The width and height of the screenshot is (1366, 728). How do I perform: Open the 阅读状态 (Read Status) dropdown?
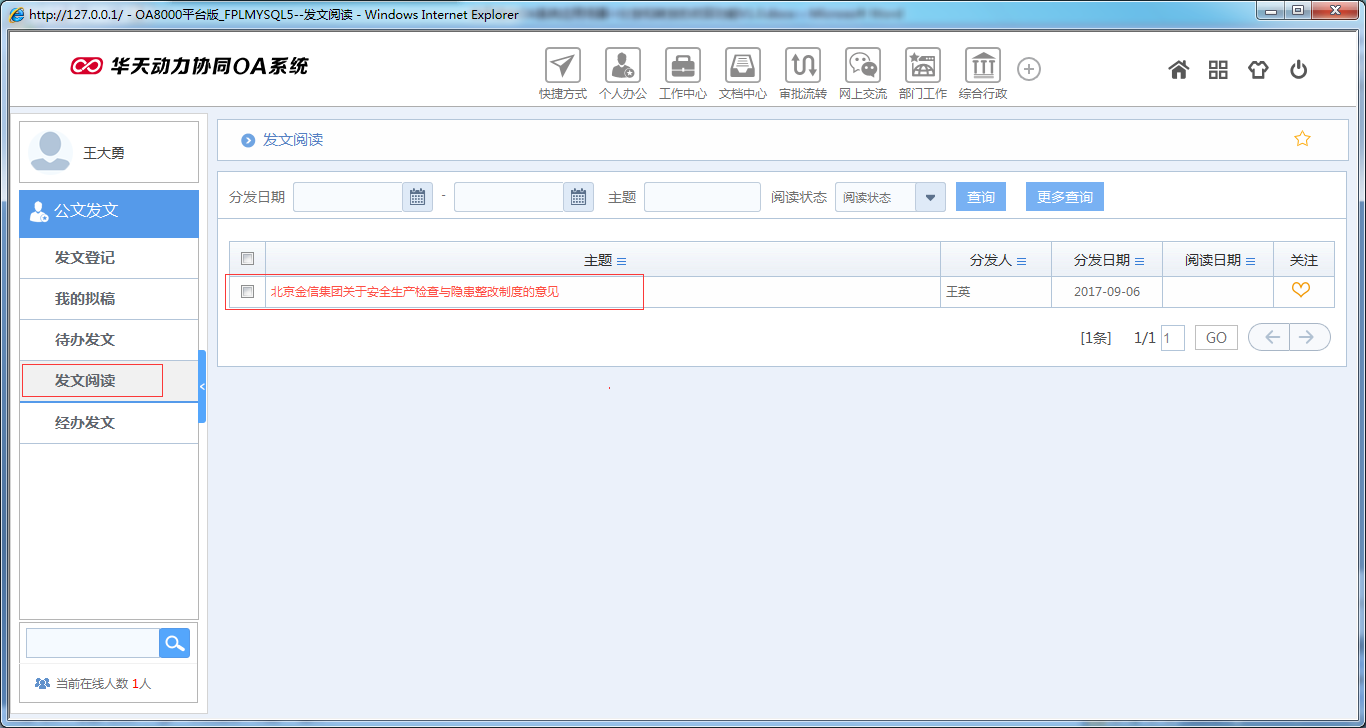coord(930,196)
